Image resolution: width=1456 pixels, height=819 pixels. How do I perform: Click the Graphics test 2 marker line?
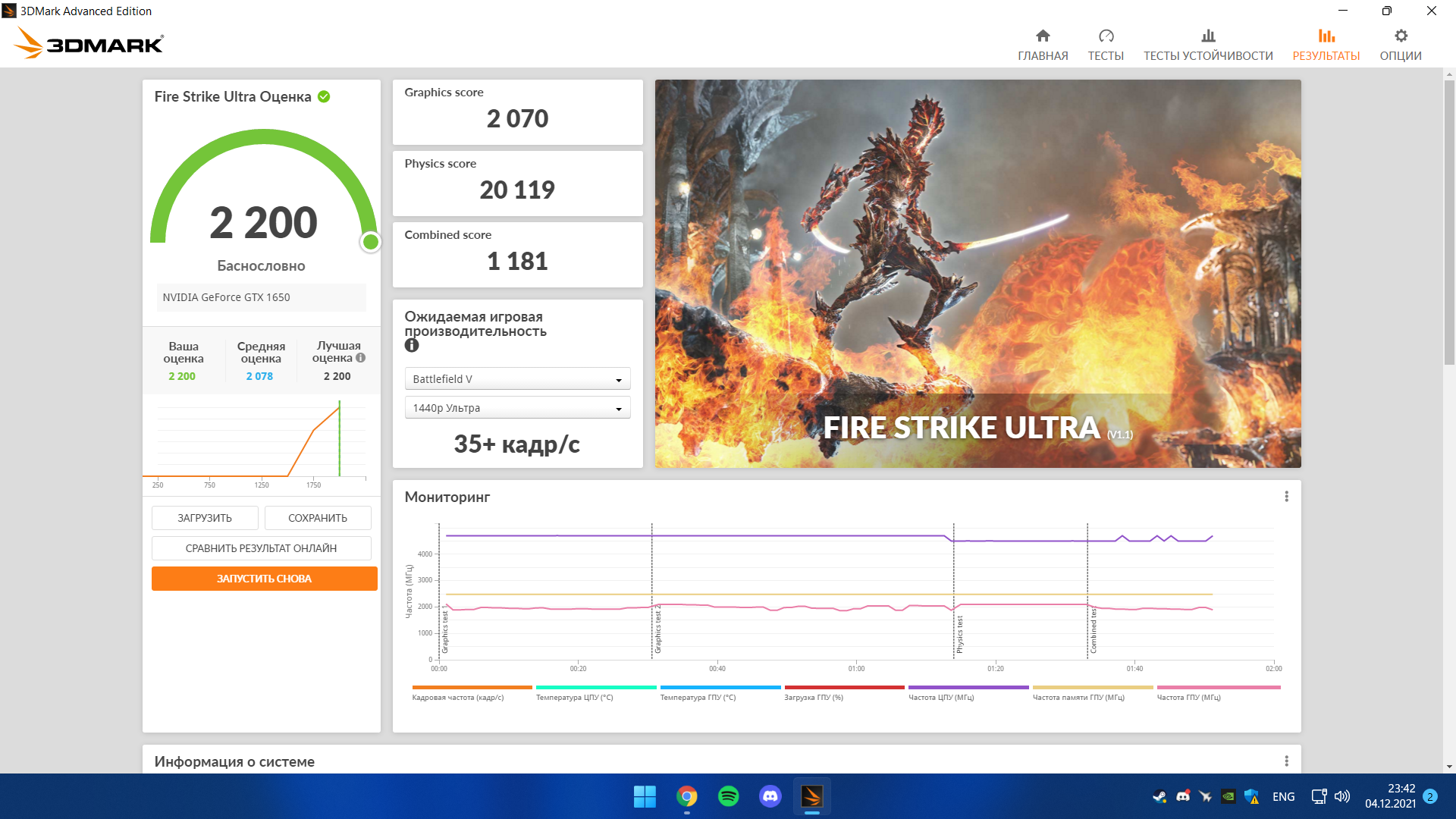(x=652, y=591)
